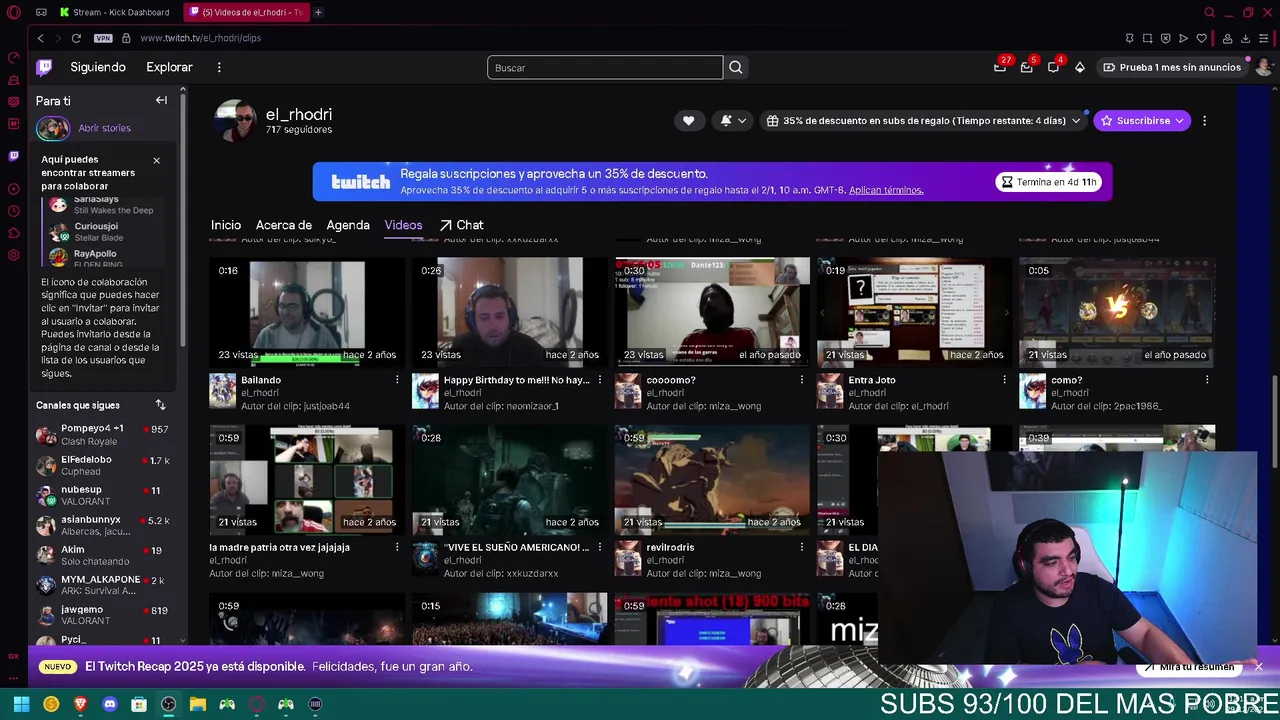Open channel options three-dot menu
The image size is (1280, 720).
click(x=1204, y=120)
